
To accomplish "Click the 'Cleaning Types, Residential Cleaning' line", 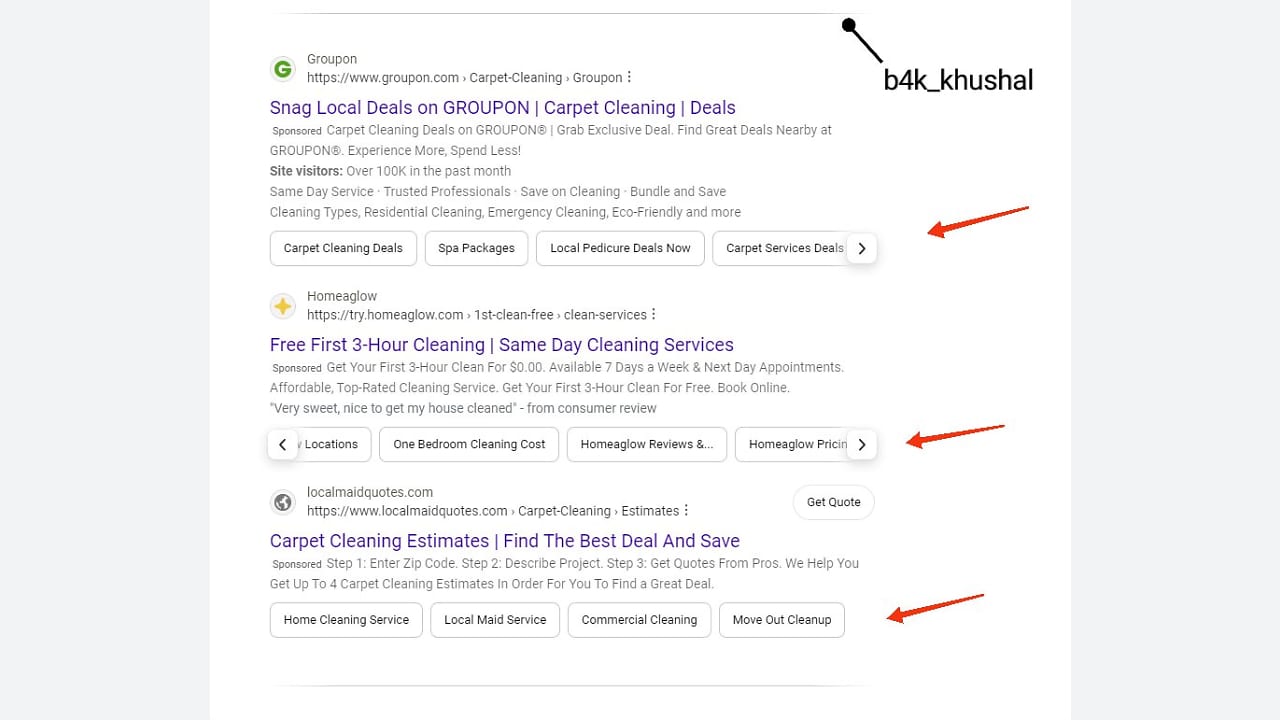I will (505, 212).
